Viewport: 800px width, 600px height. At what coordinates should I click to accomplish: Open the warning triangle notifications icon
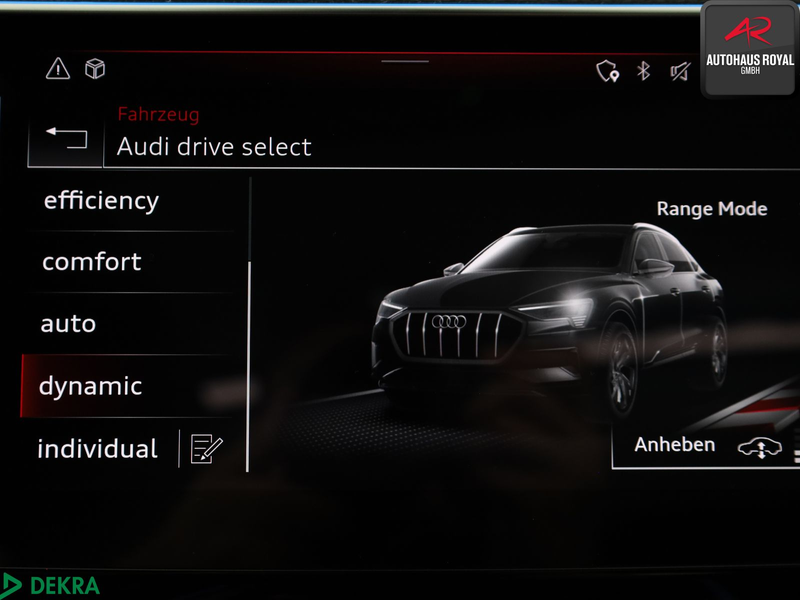point(58,68)
